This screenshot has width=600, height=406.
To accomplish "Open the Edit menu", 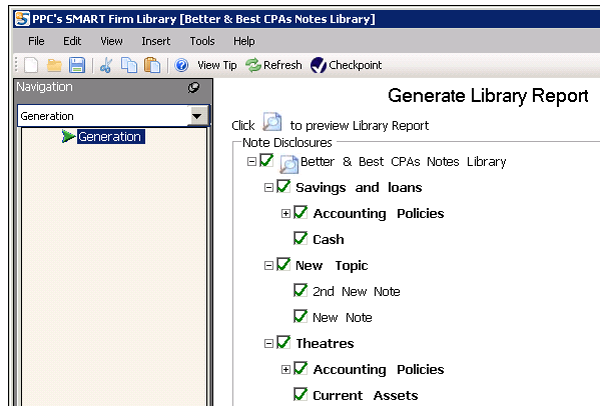I will point(72,41).
